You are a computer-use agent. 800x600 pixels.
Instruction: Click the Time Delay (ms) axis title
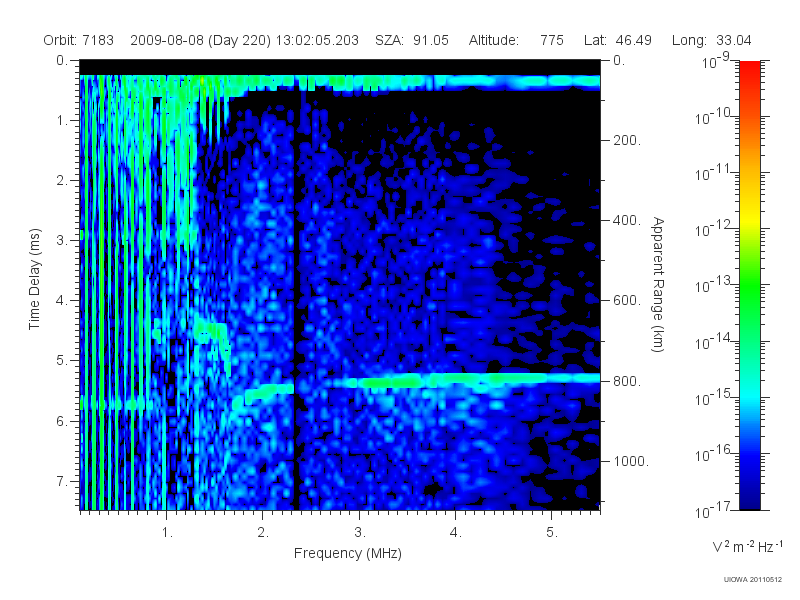[x=34, y=279]
